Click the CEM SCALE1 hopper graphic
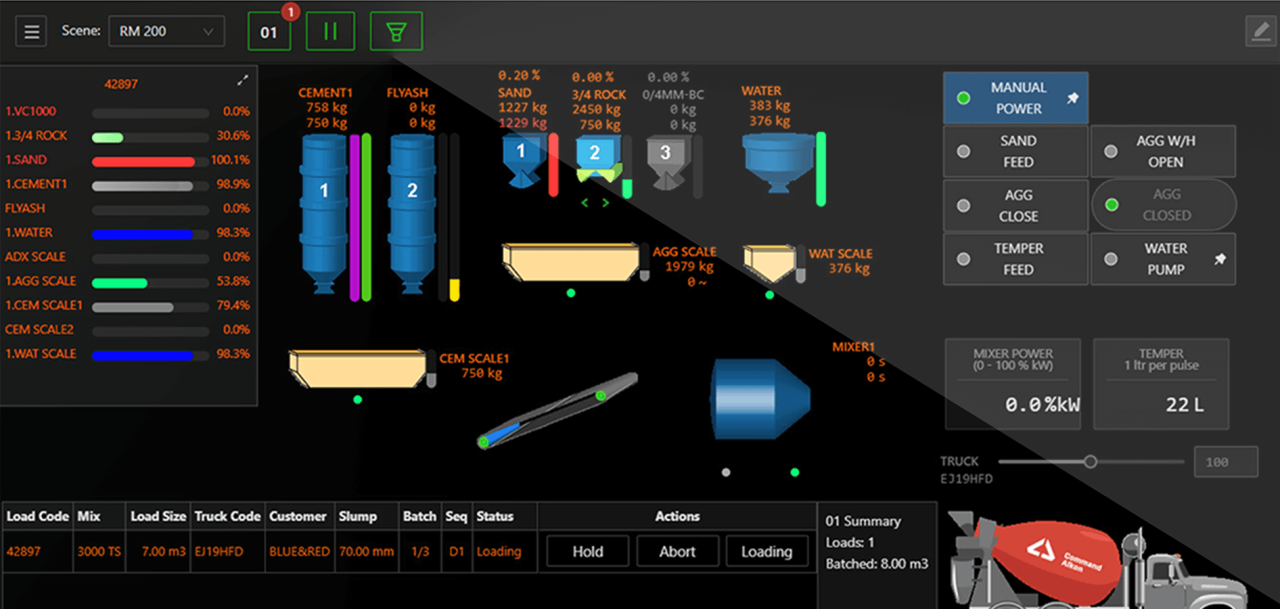Image resolution: width=1280 pixels, height=609 pixels. coord(360,369)
